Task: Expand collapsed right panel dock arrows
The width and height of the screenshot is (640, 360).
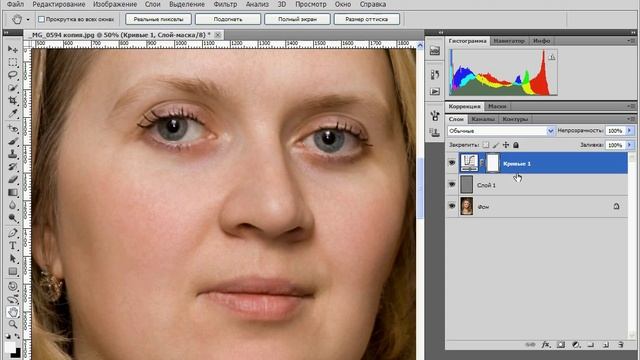Action: tap(441, 32)
